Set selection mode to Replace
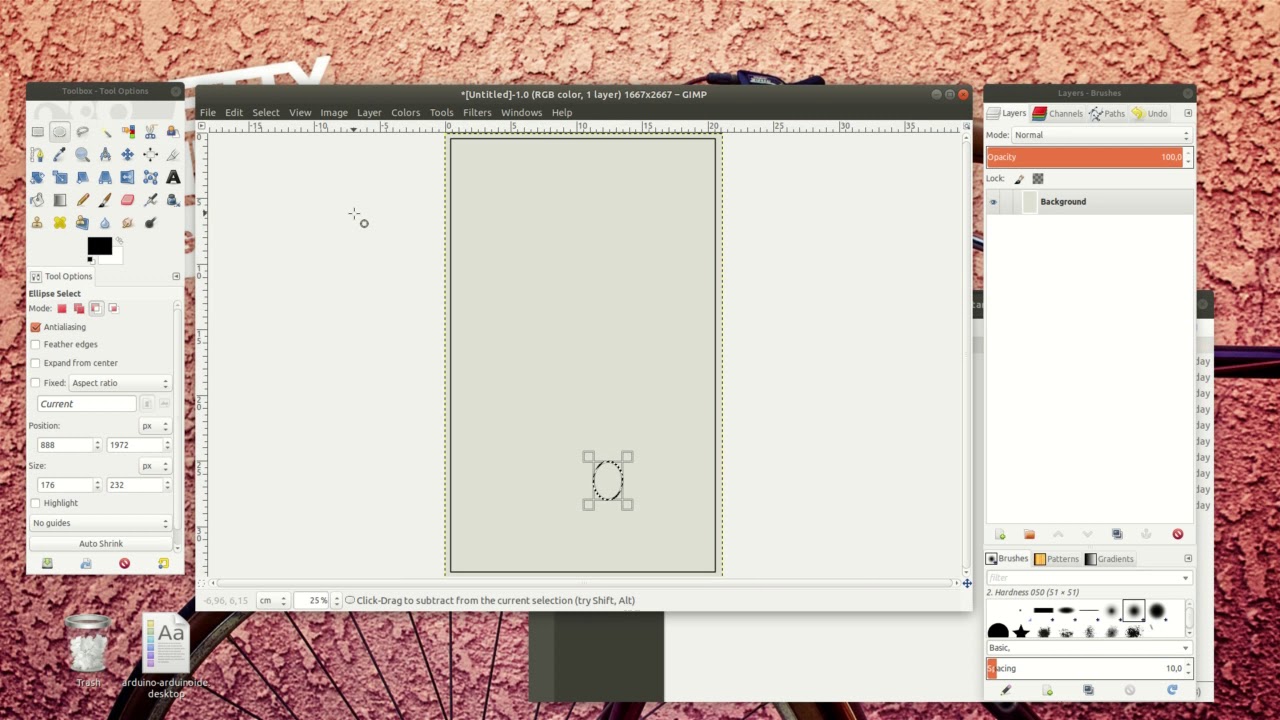 (61, 308)
